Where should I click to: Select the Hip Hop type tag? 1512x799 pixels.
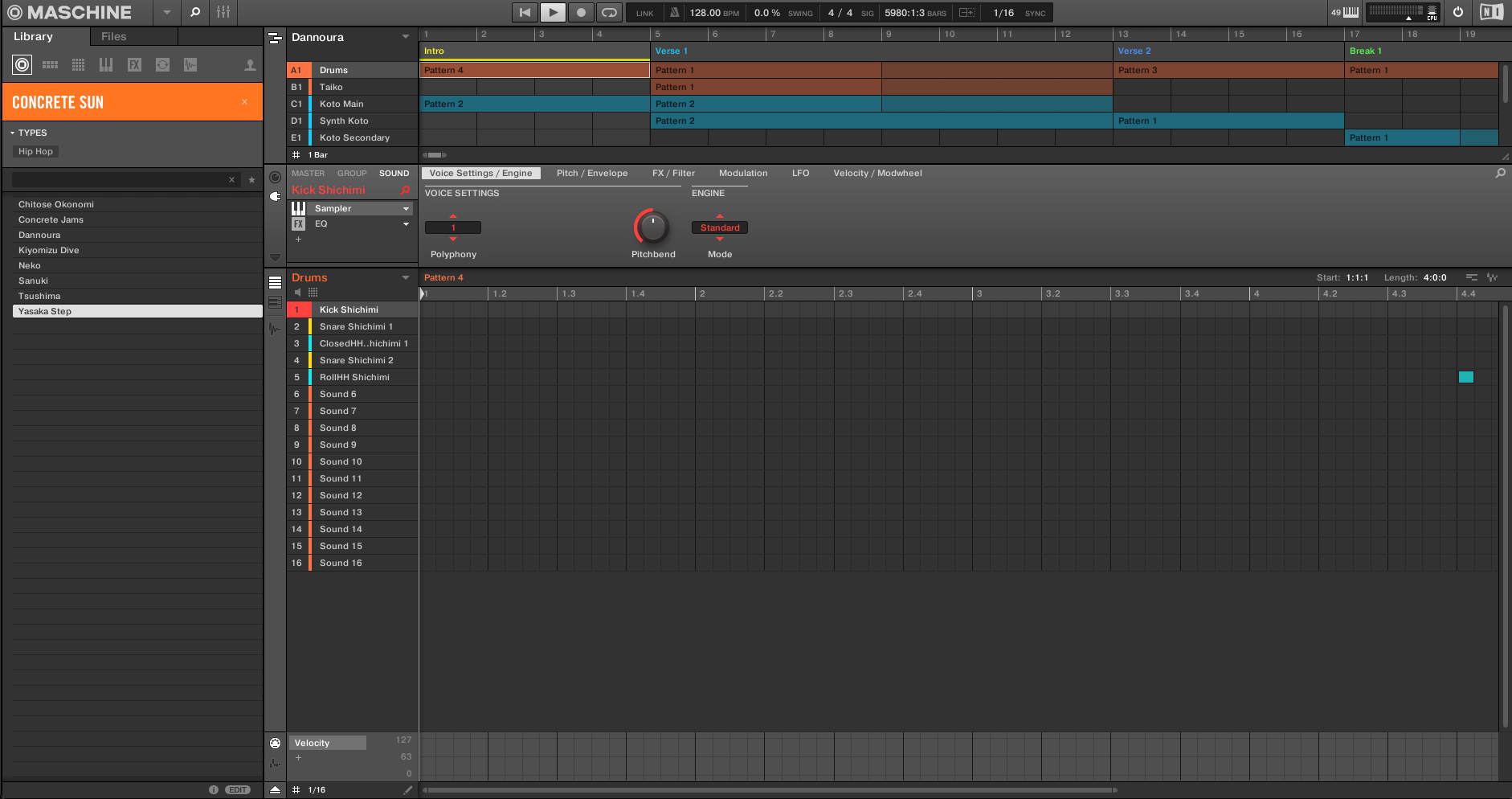(x=35, y=151)
